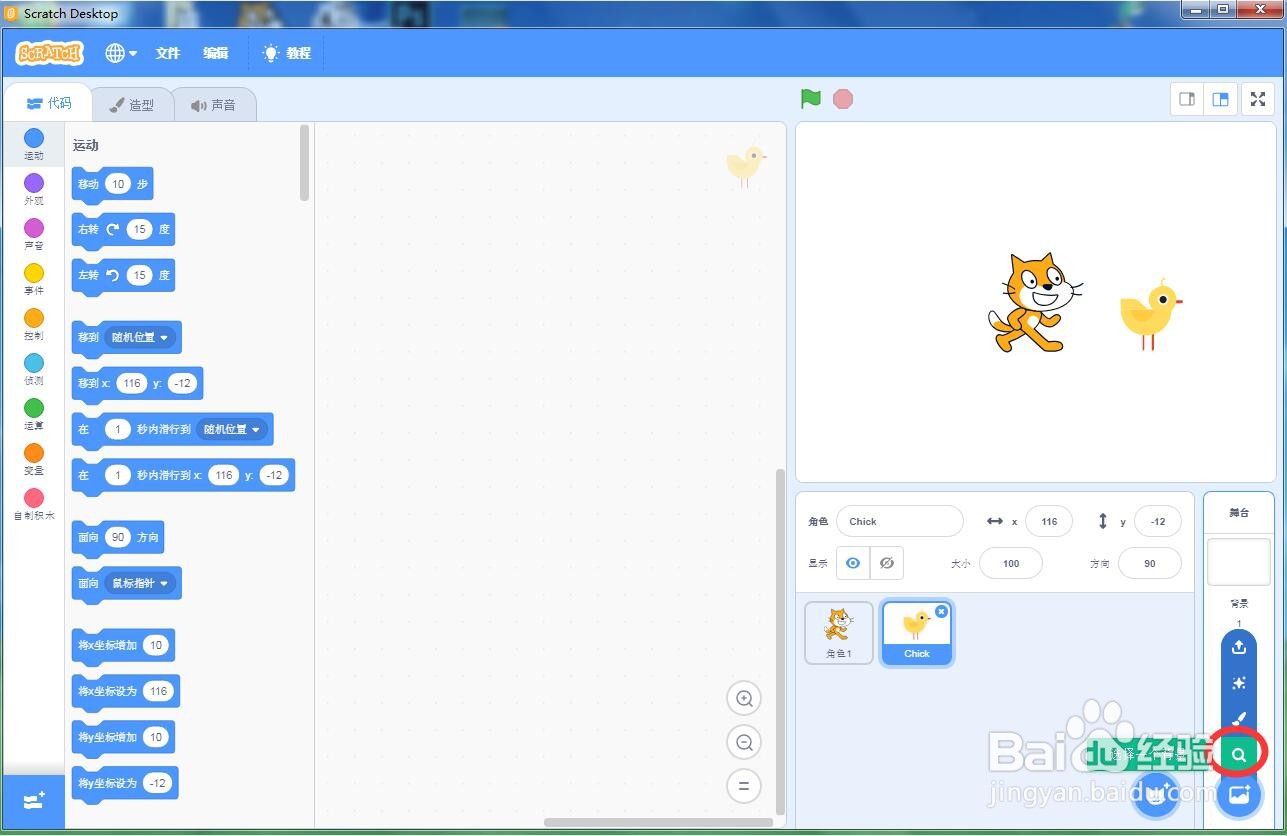
Task: Switch to large stage layout
Action: [1220, 99]
